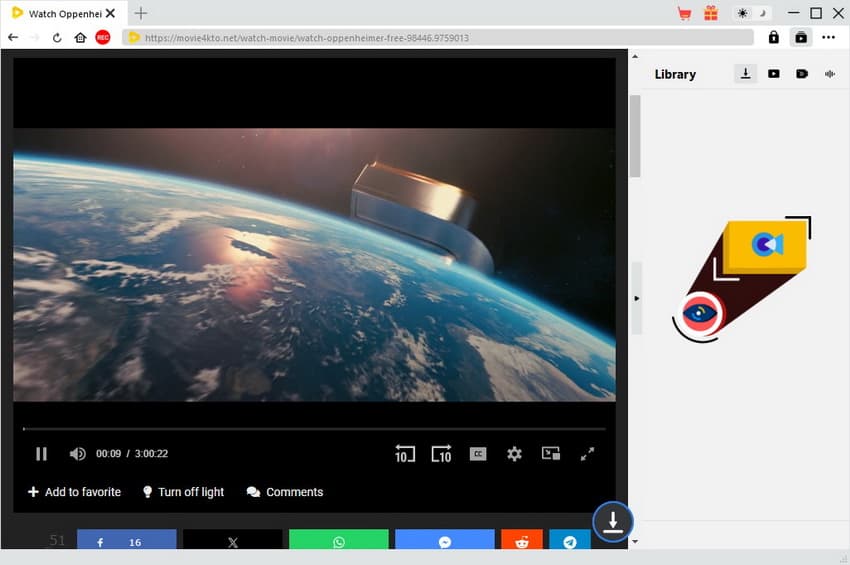Click Add to favorite

[74, 492]
